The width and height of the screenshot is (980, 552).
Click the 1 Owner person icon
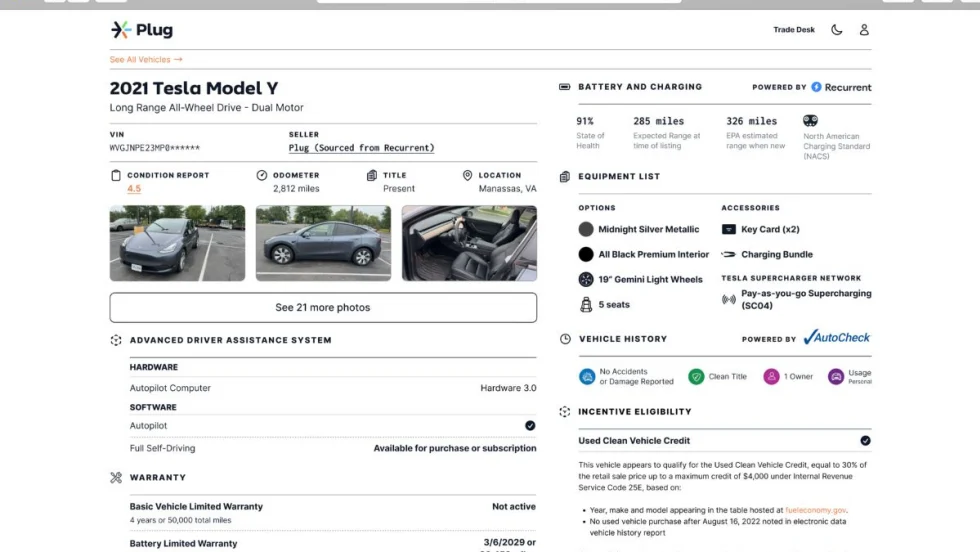point(771,376)
